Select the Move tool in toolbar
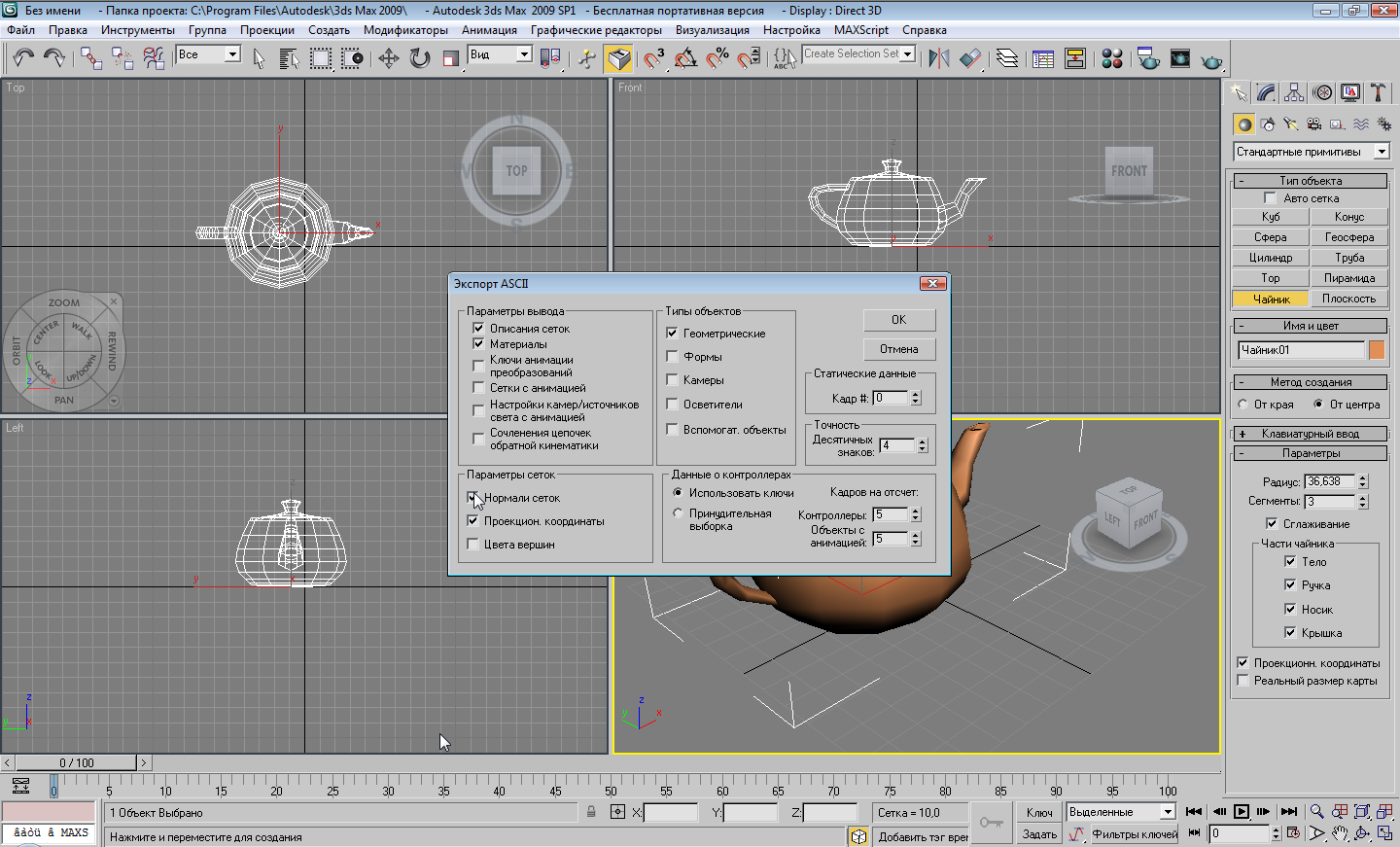This screenshot has height=847, width=1400. pos(388,58)
